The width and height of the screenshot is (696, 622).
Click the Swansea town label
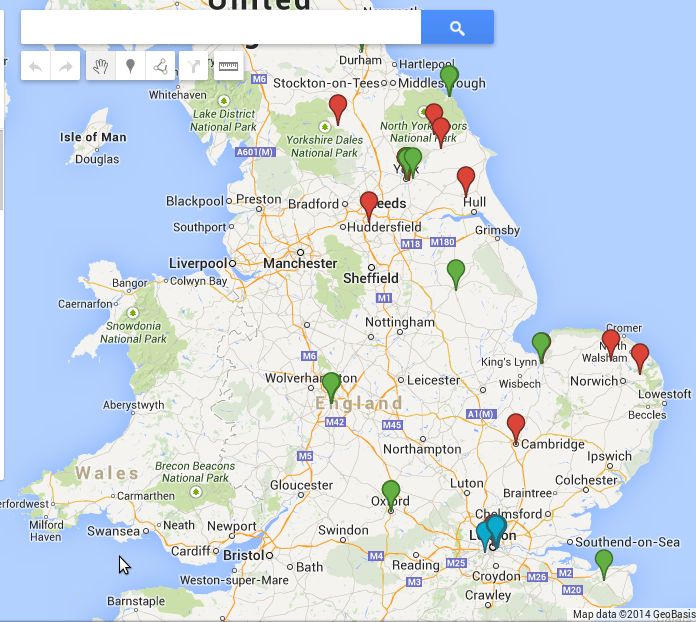point(113,531)
